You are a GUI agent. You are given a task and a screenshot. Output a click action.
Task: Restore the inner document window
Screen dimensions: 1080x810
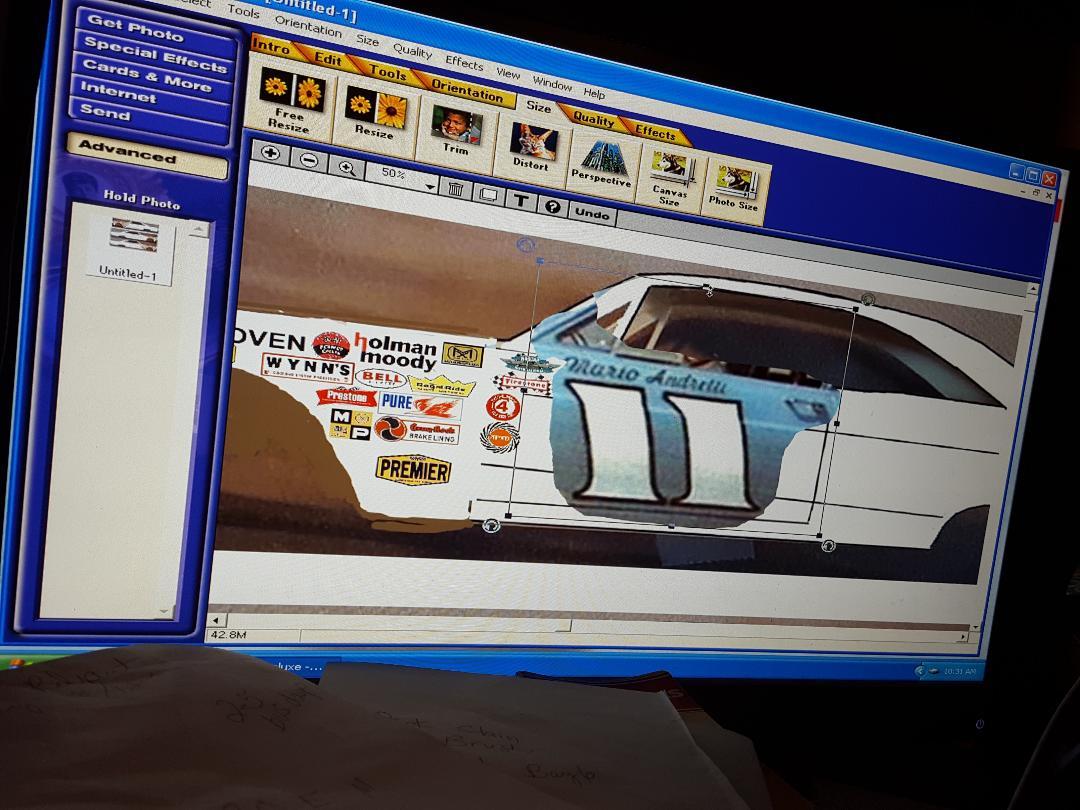coord(1037,194)
